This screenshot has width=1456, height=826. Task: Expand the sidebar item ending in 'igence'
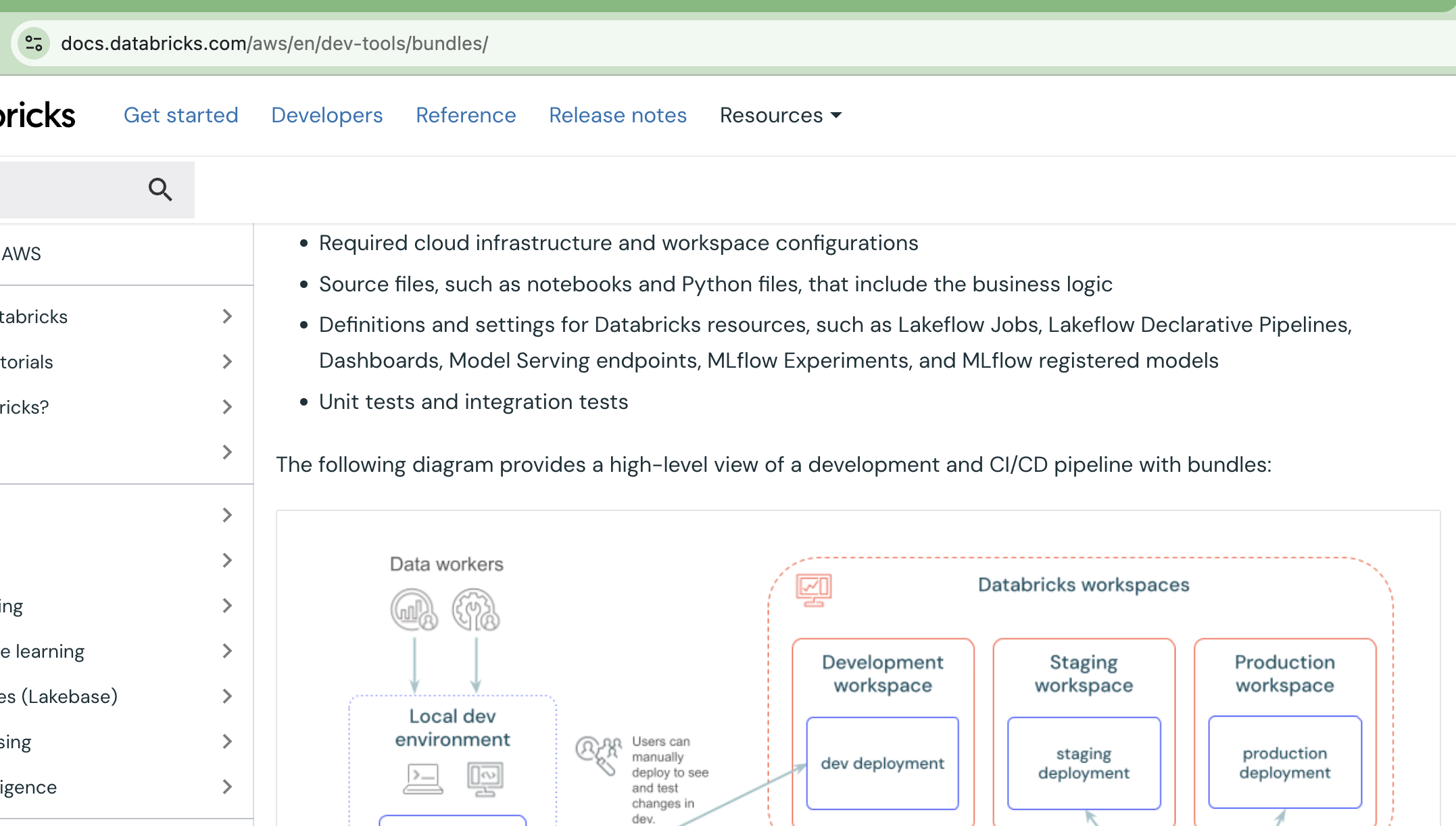pyautogui.click(x=226, y=787)
